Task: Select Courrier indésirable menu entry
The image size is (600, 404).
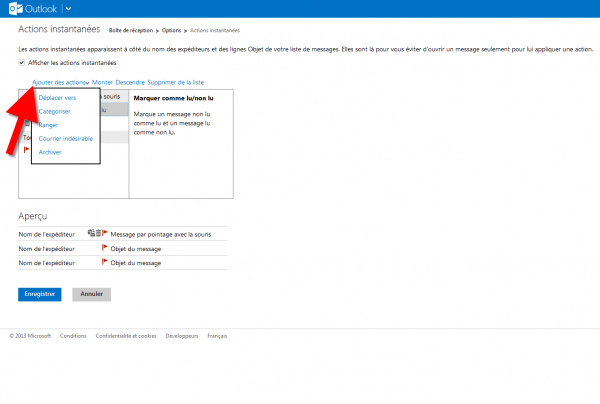Action: [x=66, y=138]
